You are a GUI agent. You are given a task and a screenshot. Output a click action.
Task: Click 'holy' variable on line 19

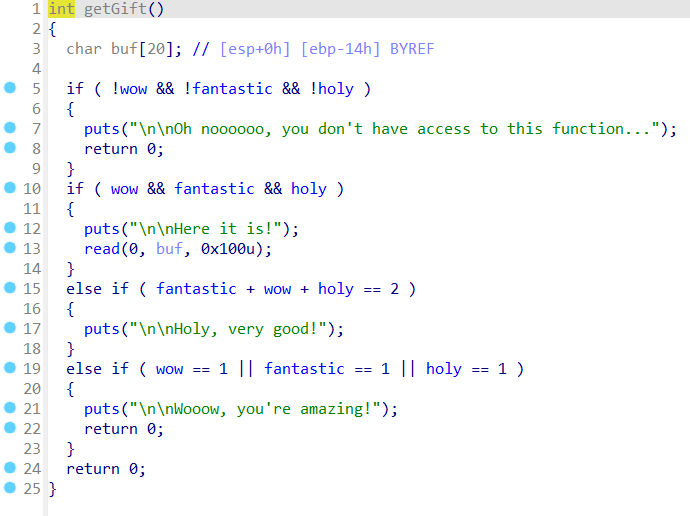click(x=444, y=369)
